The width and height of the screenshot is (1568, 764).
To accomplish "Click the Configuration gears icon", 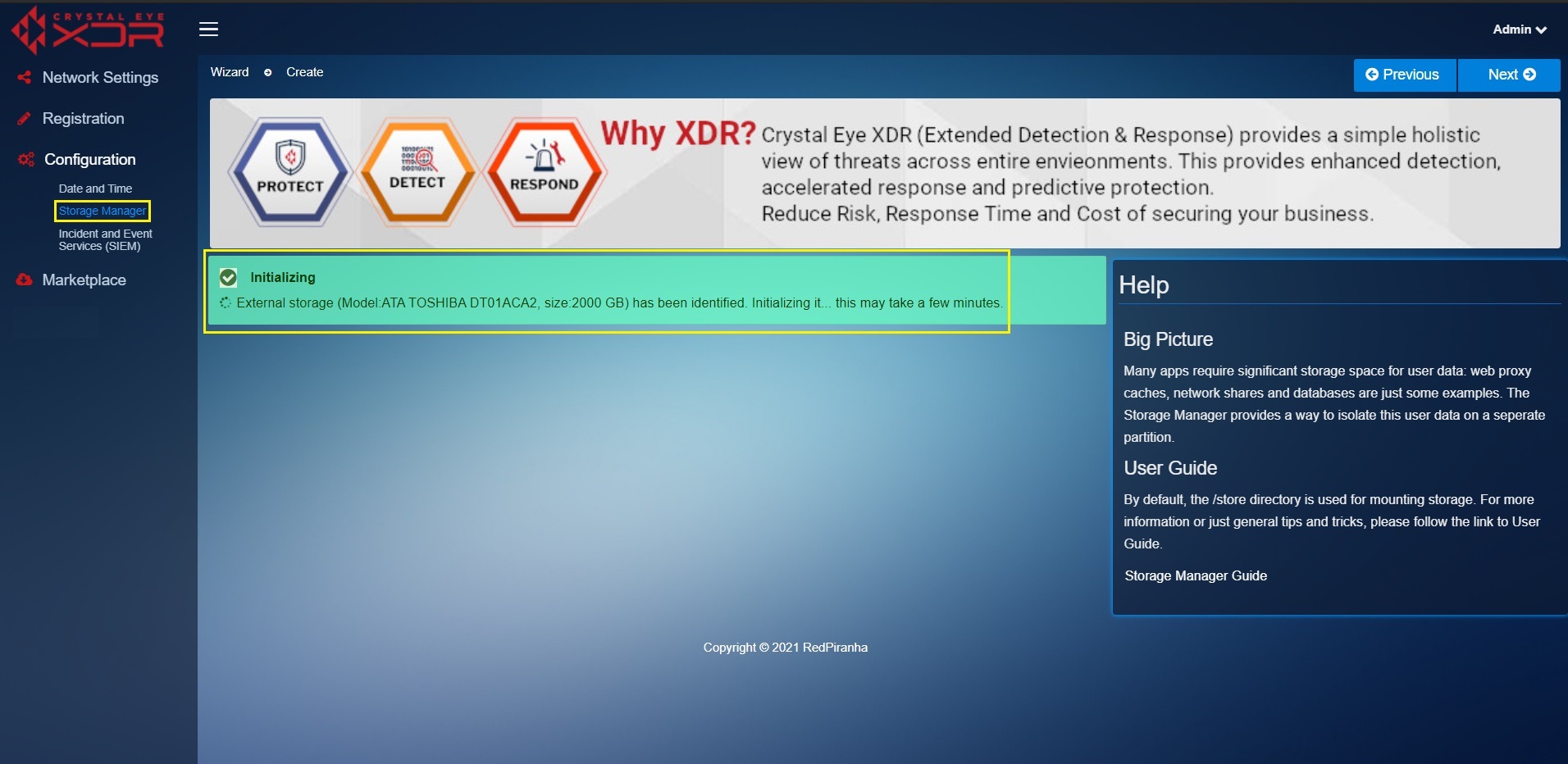I will point(25,159).
